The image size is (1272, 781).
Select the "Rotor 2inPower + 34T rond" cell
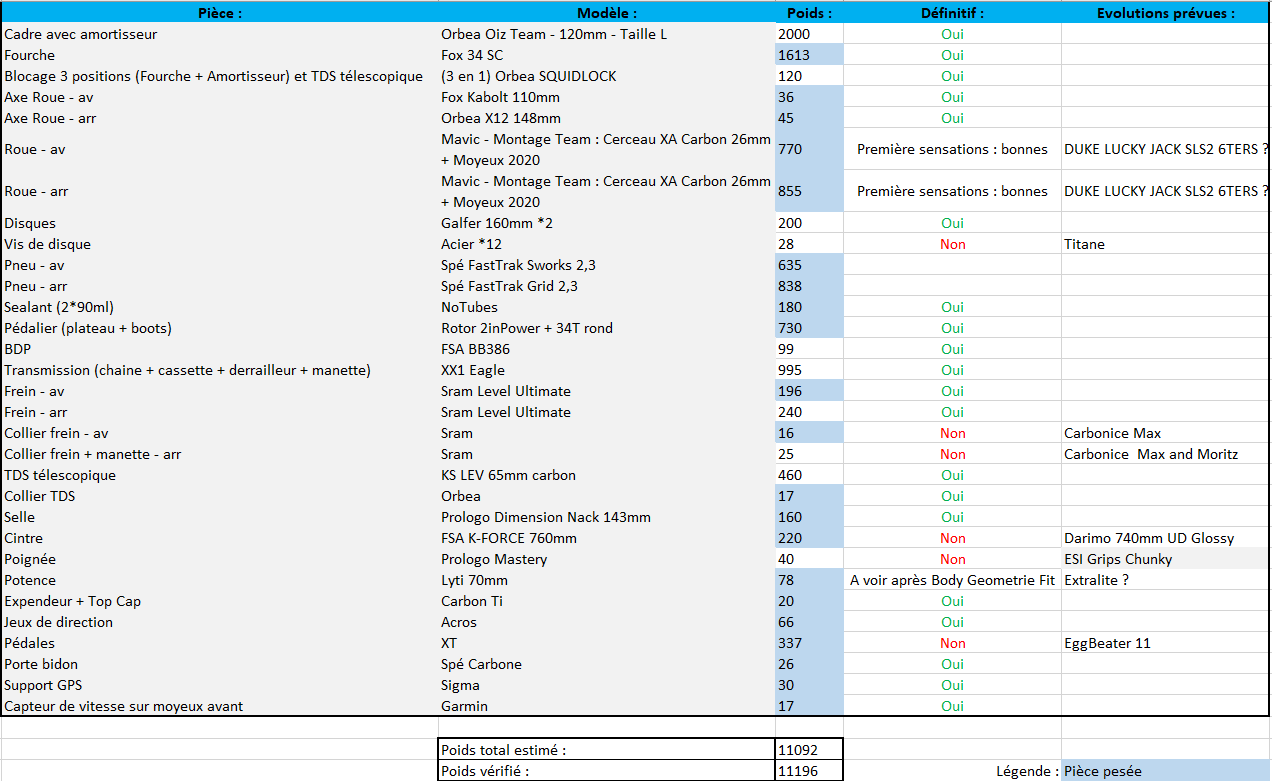[606, 328]
